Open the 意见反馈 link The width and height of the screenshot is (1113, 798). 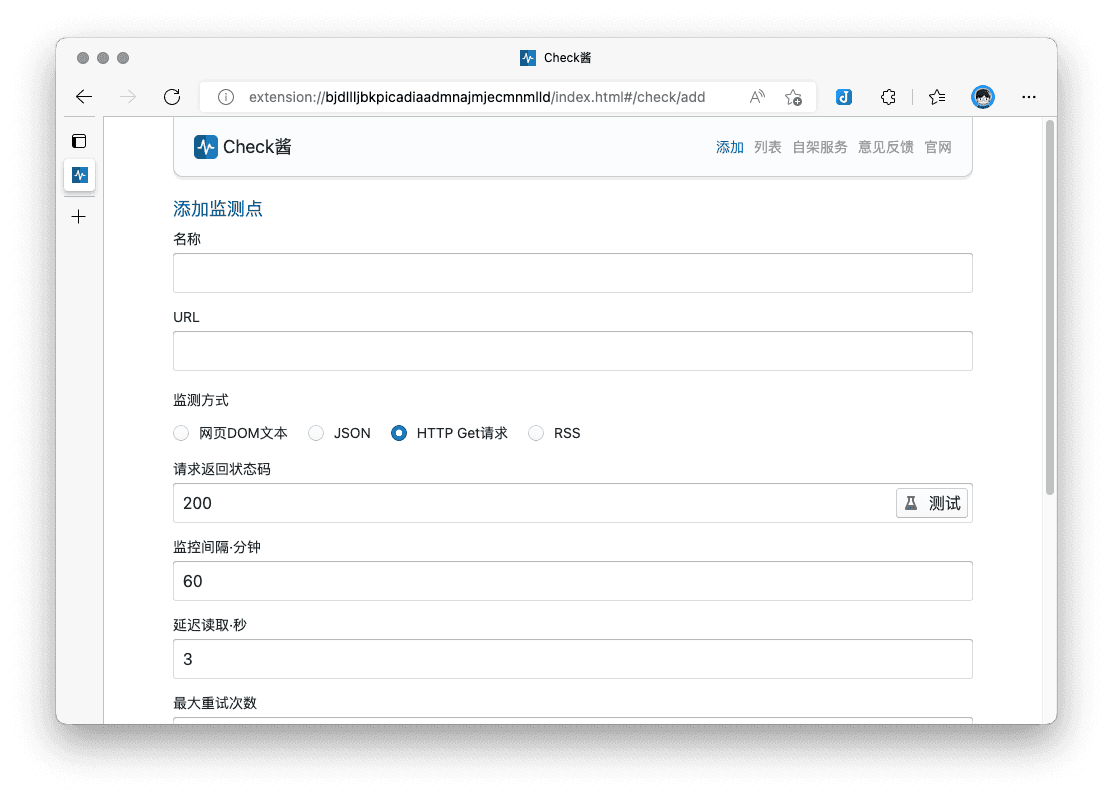[885, 147]
